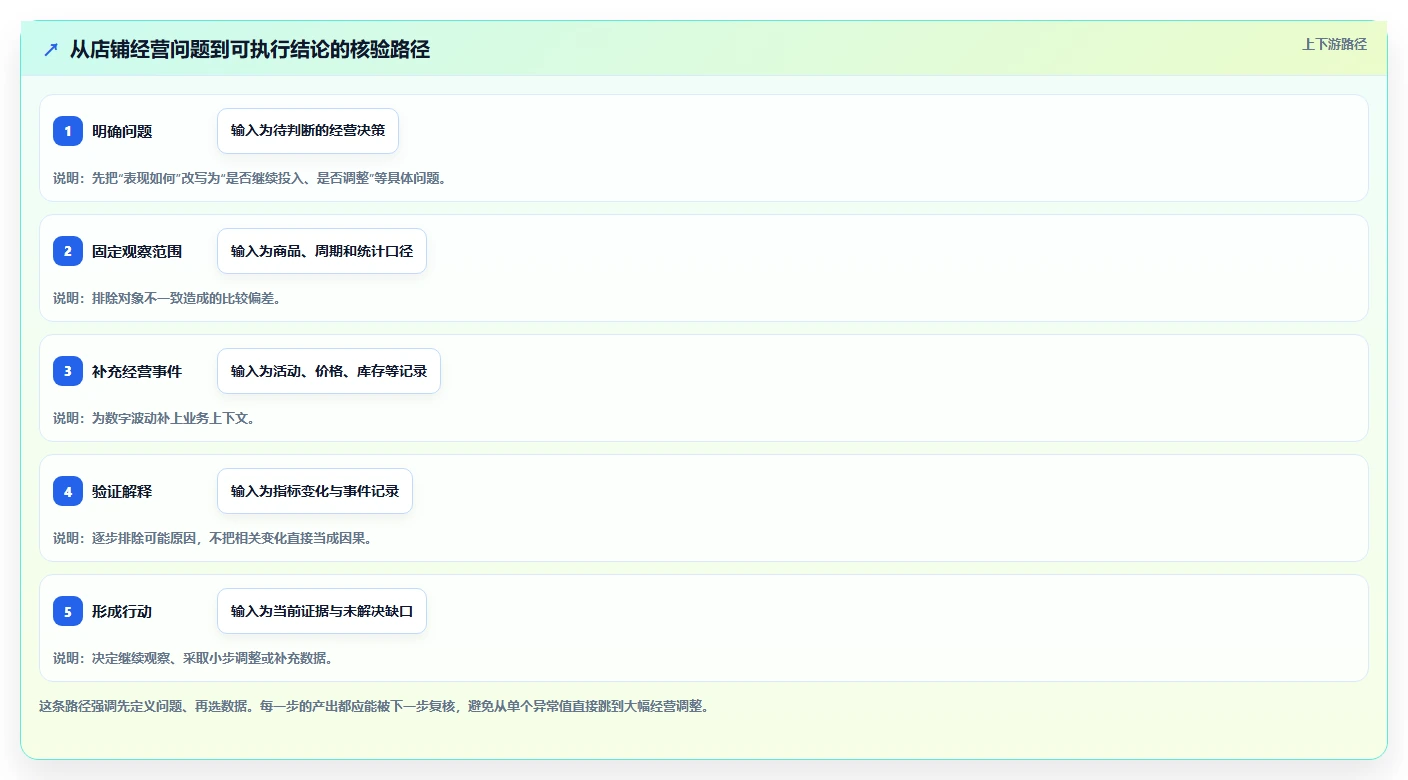Click the description 排除对象不一致造成的比较偏差
This screenshot has width=1408, height=780.
pyautogui.click(x=167, y=298)
